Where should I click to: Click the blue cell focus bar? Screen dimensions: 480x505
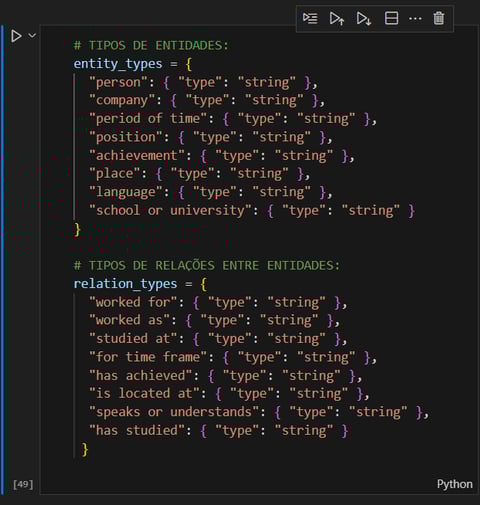[x=2, y=260]
